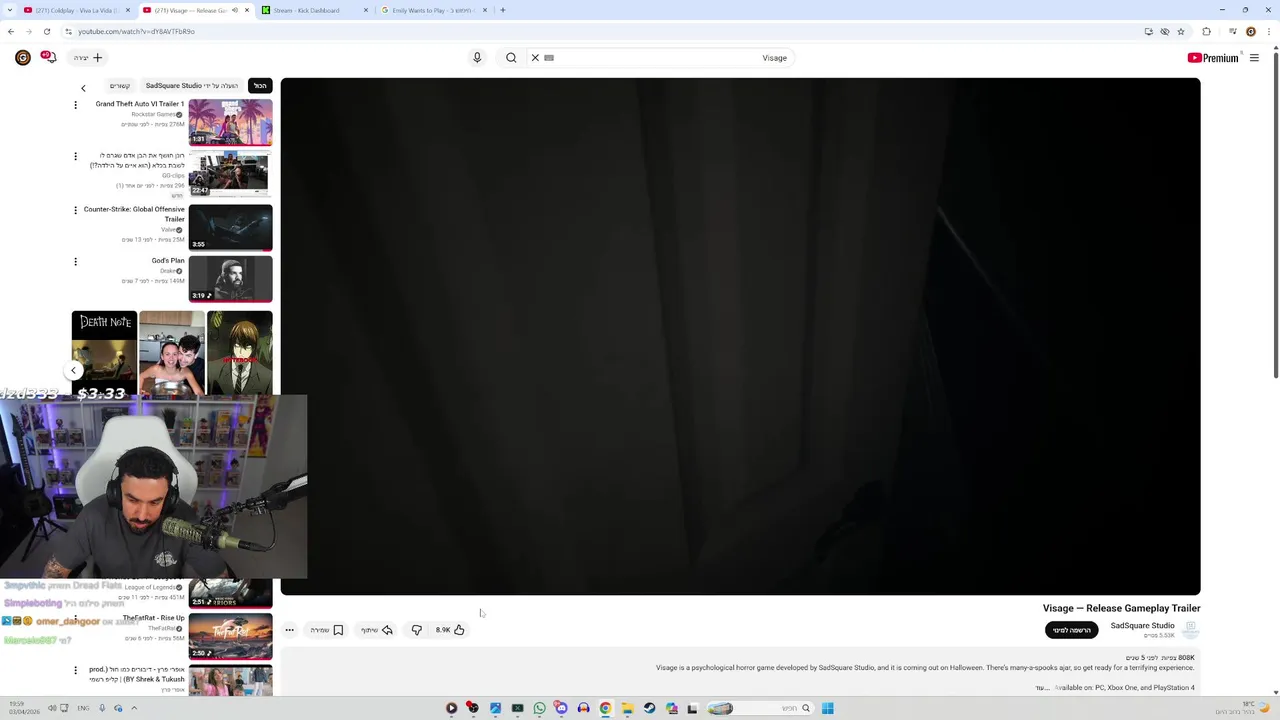Open more actions ellipsis under the video
1280x720 pixels.
tap(289, 630)
